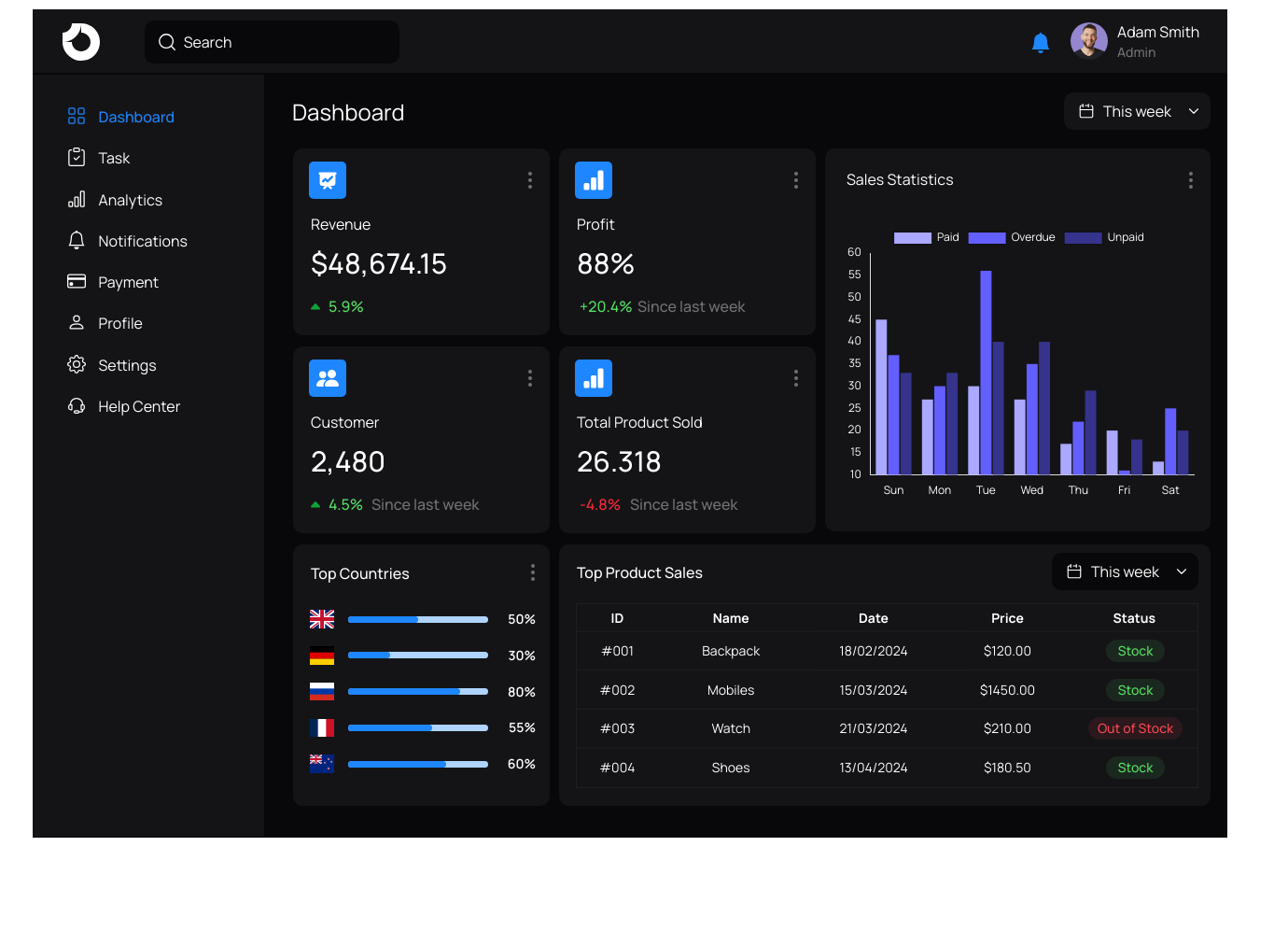
Task: Open the Total Product Sold card menu
Action: (x=795, y=378)
